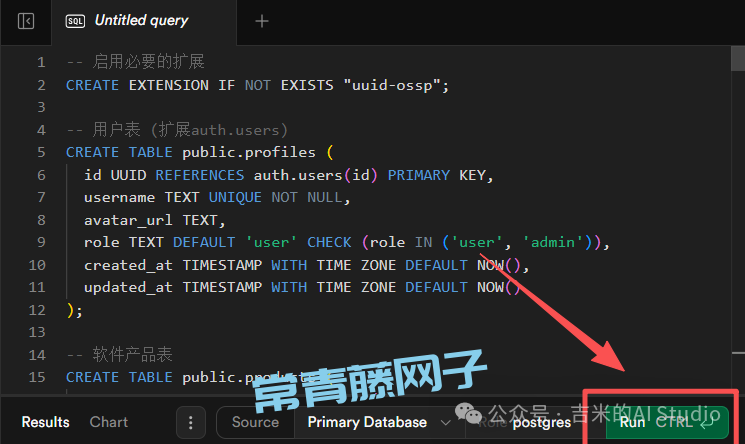Switch to the Chart tab
This screenshot has width=745, height=444.
pos(109,422)
